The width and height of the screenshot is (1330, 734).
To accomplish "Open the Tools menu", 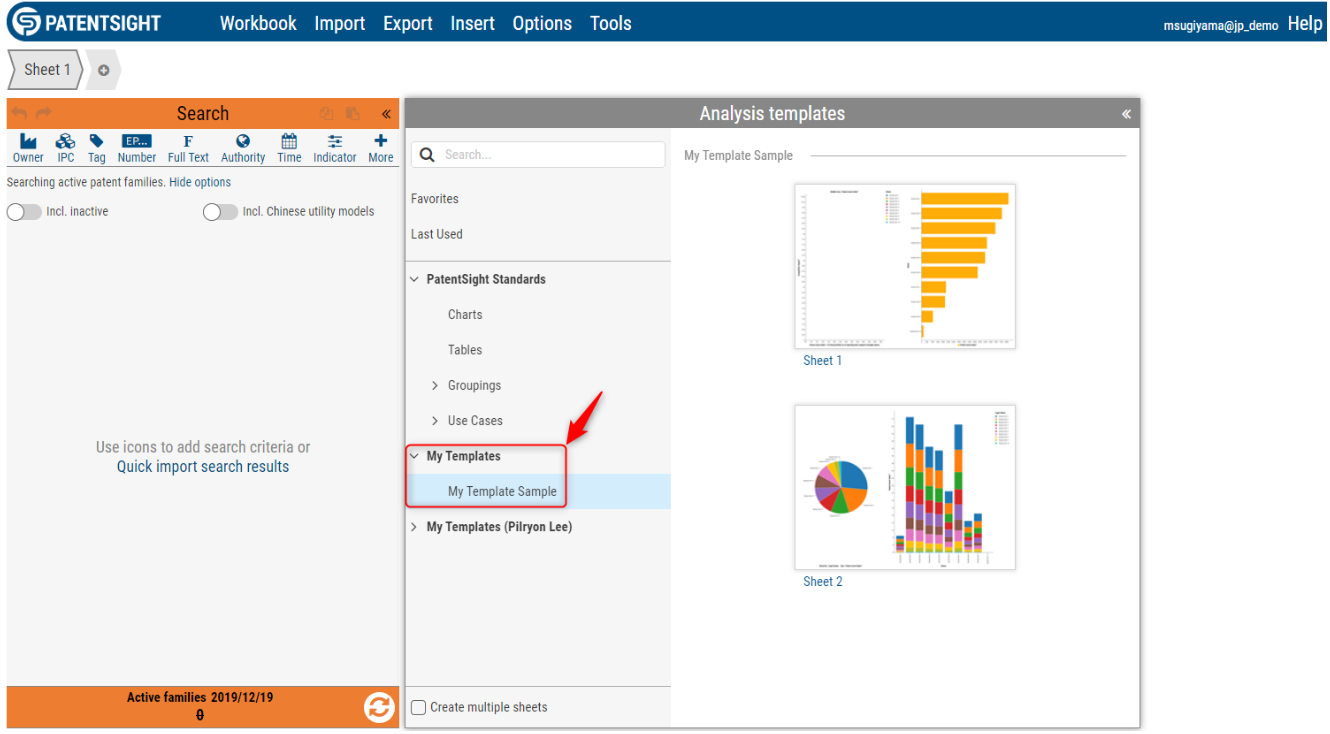I will tap(610, 23).
